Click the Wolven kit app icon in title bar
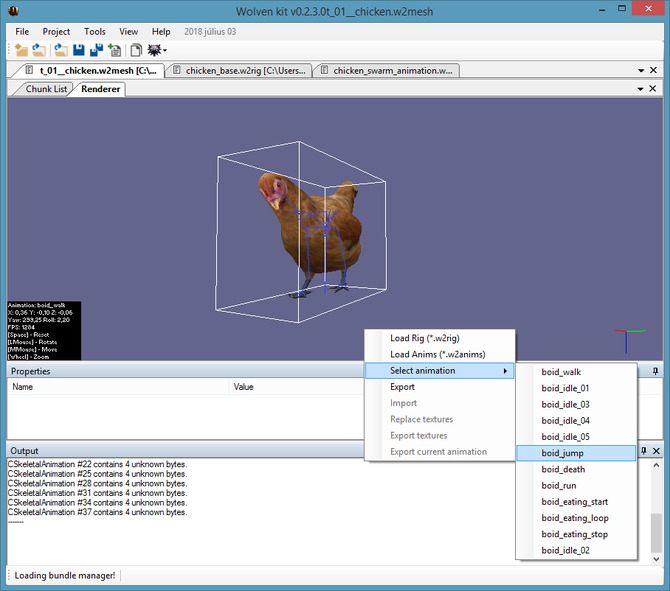This screenshot has width=670, height=591. click(13, 11)
